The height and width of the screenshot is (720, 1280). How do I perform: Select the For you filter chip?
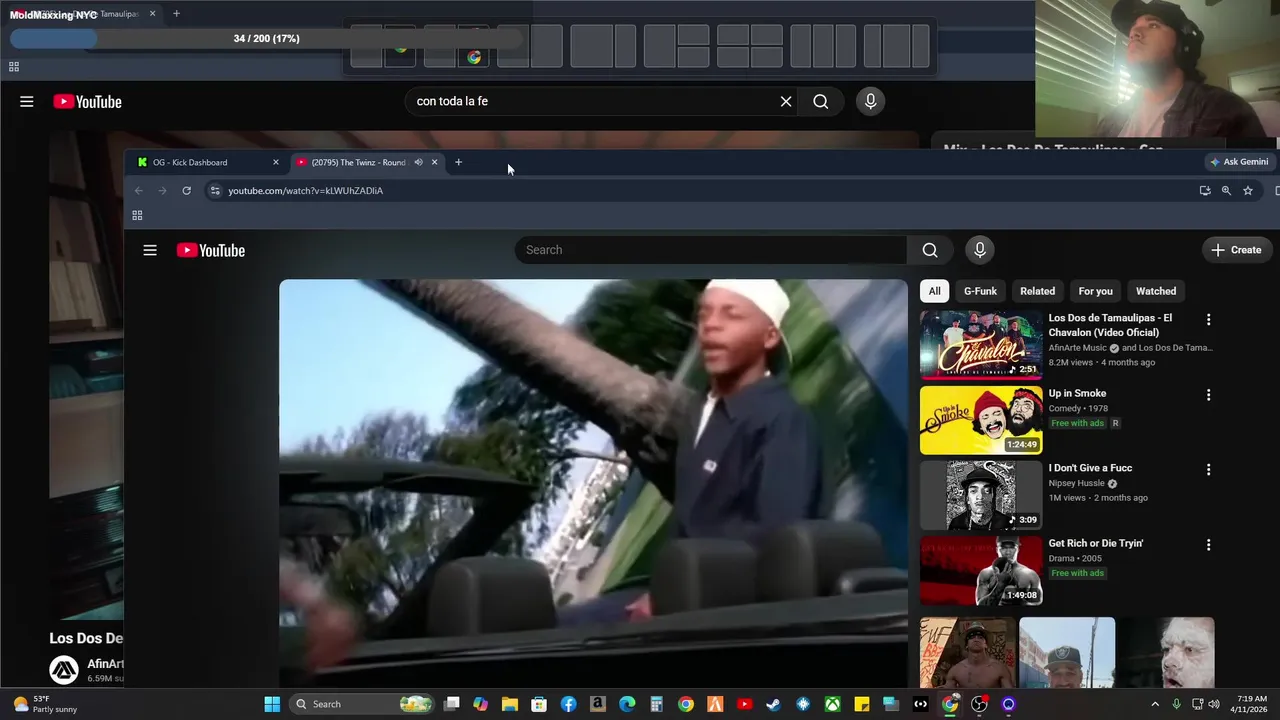point(1095,291)
